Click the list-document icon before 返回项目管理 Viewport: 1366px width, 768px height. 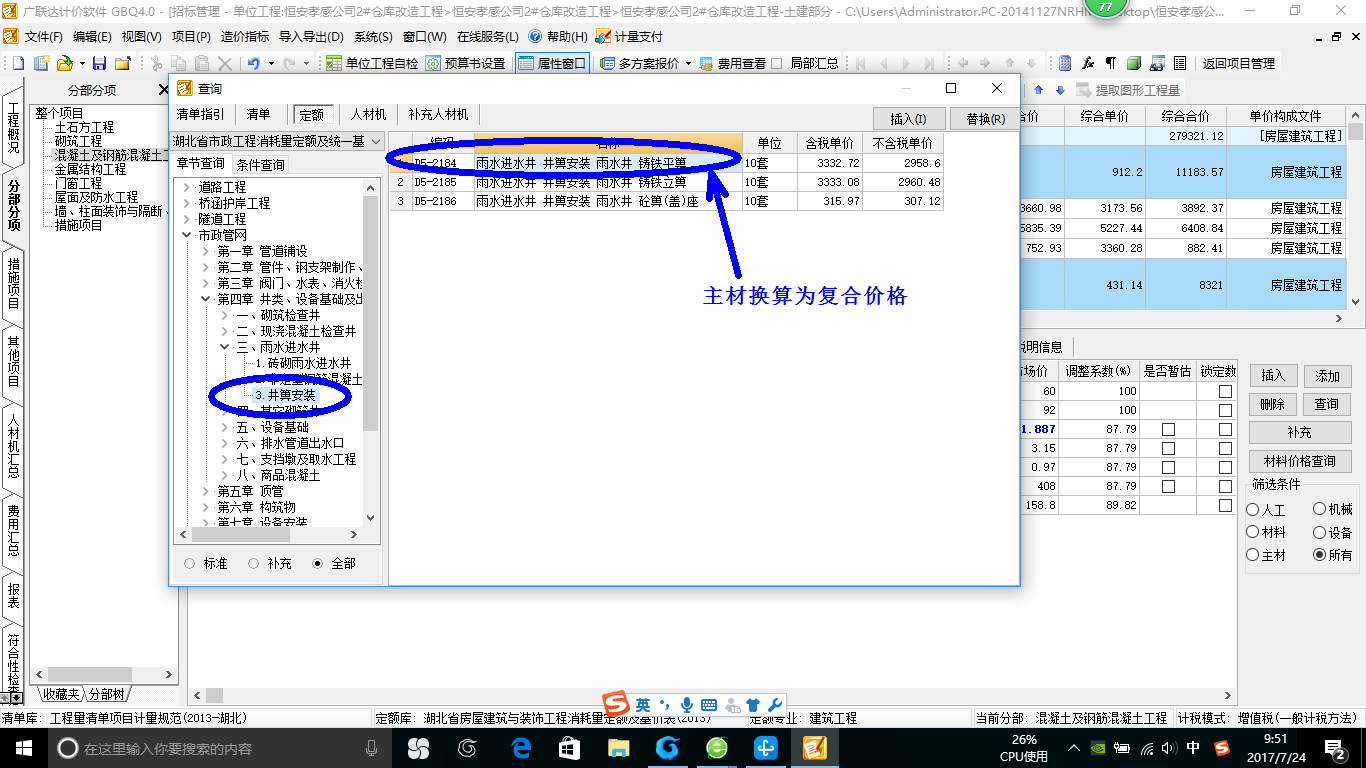point(1180,63)
